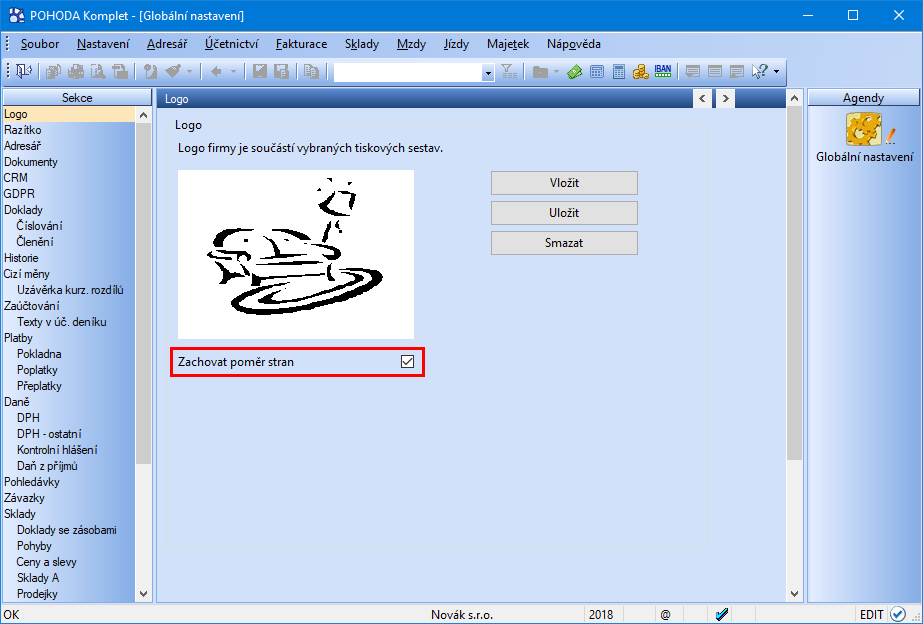The height and width of the screenshot is (624, 923).
Task: Select Daň z příjmů section
Action: (x=47, y=466)
